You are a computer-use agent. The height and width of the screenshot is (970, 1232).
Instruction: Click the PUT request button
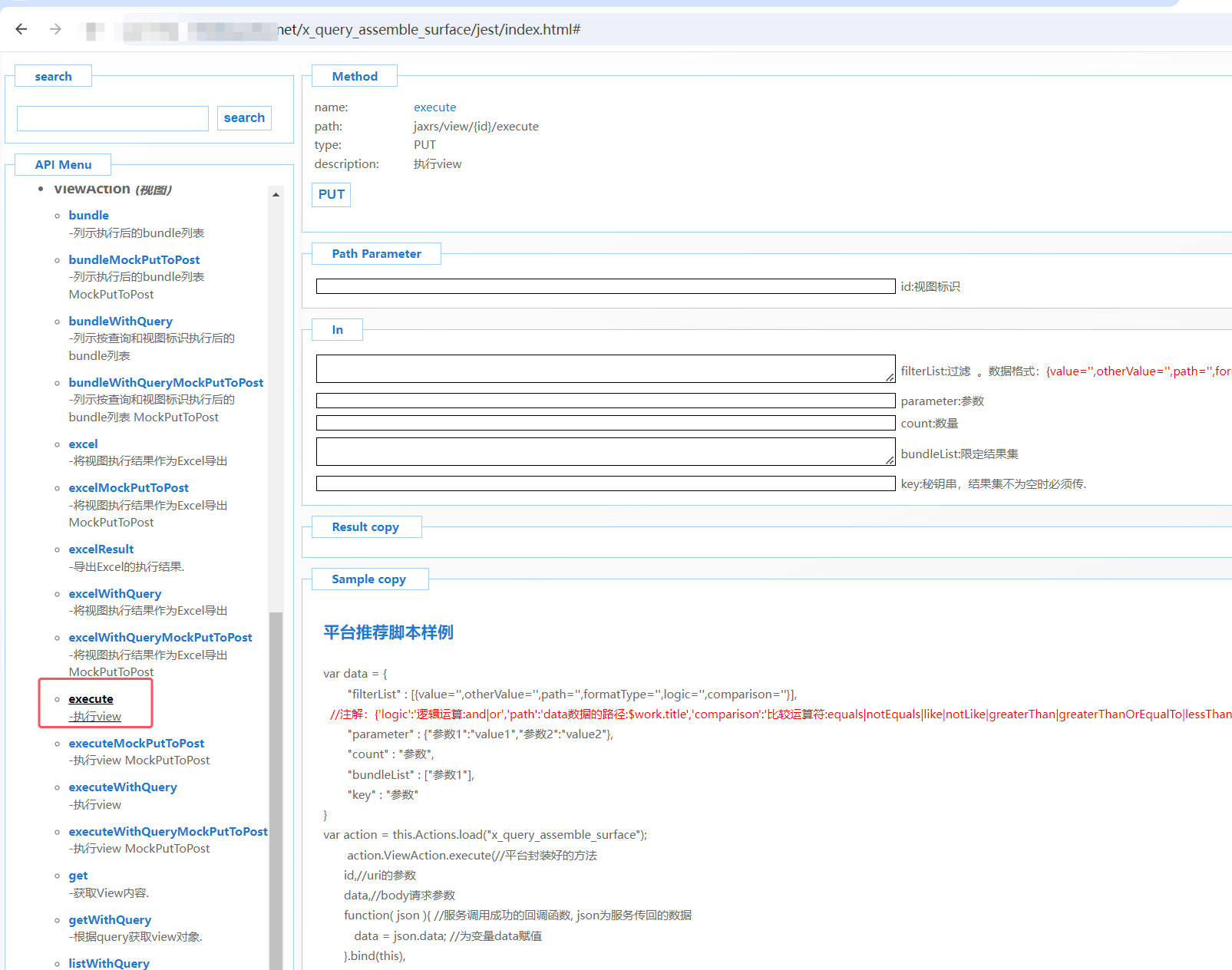click(332, 195)
